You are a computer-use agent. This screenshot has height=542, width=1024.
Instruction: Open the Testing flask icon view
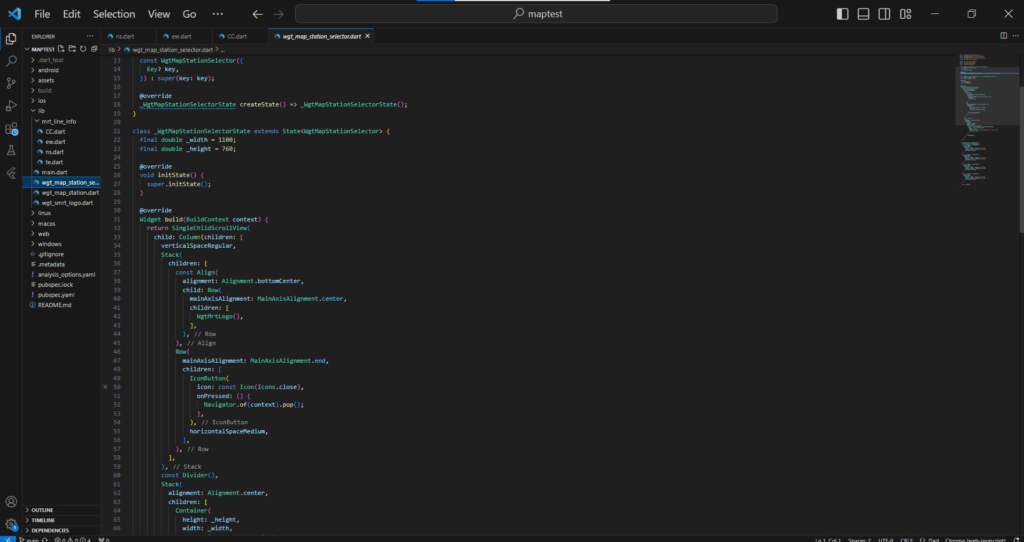12,151
